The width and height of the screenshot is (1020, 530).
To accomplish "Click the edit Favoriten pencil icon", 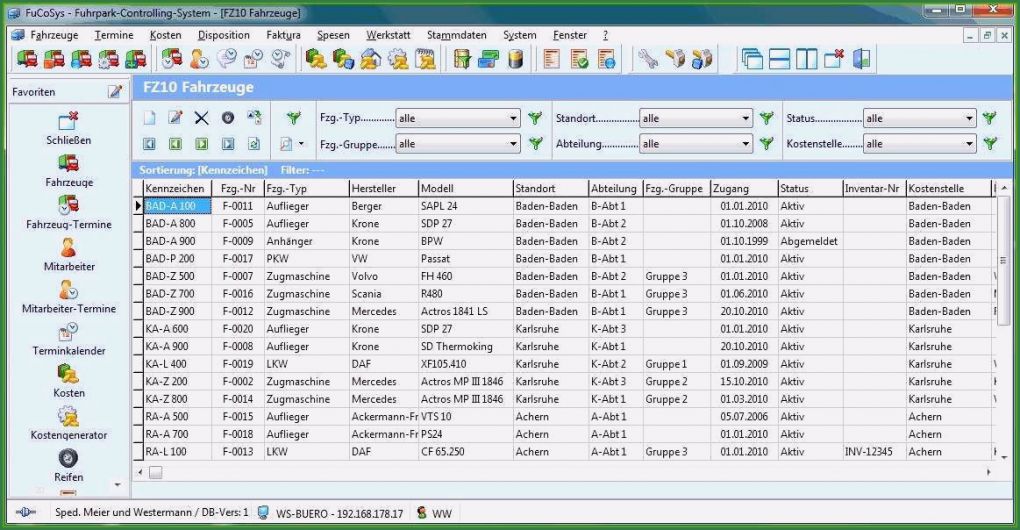I will 115,92.
